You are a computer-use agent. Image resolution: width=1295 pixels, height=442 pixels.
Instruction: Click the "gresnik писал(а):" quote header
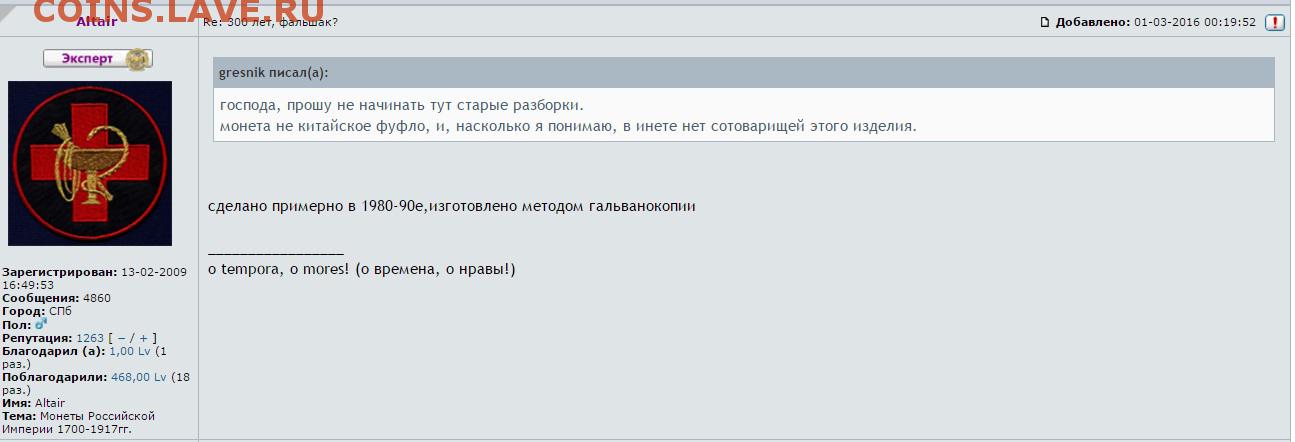[273, 73]
